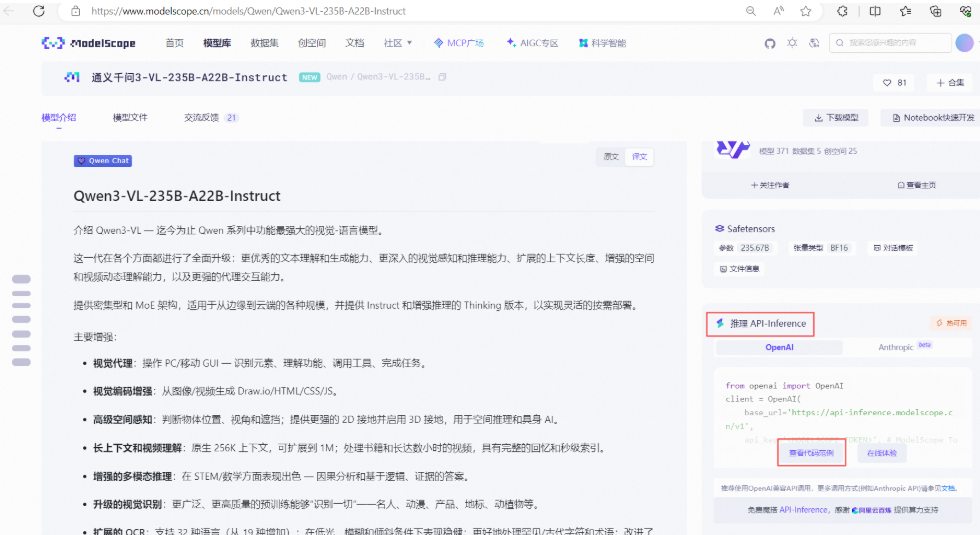Reload the page with browser refresh icon

pyautogui.click(x=39, y=11)
